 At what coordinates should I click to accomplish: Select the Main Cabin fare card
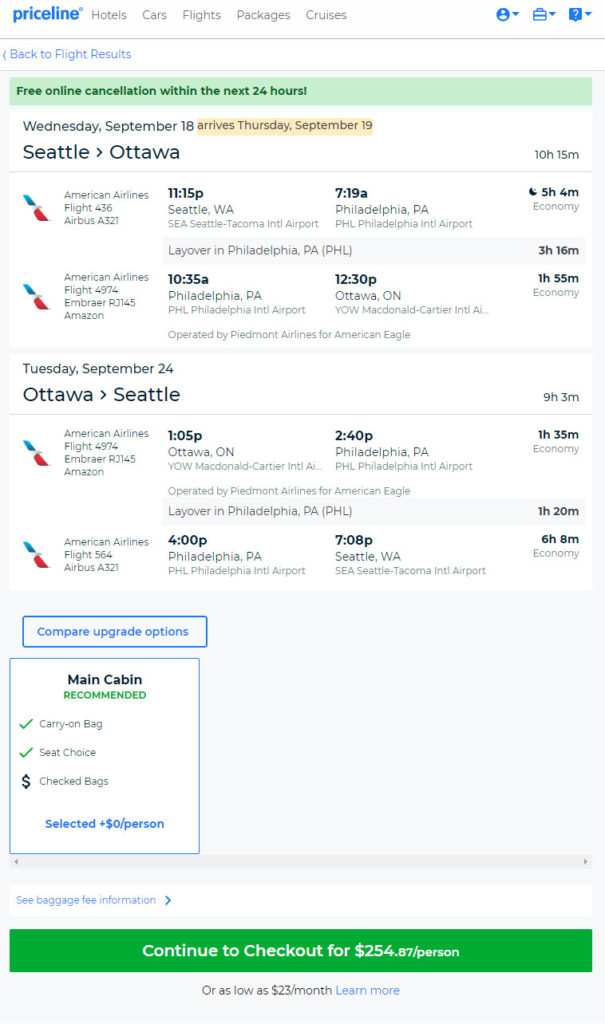click(x=105, y=756)
